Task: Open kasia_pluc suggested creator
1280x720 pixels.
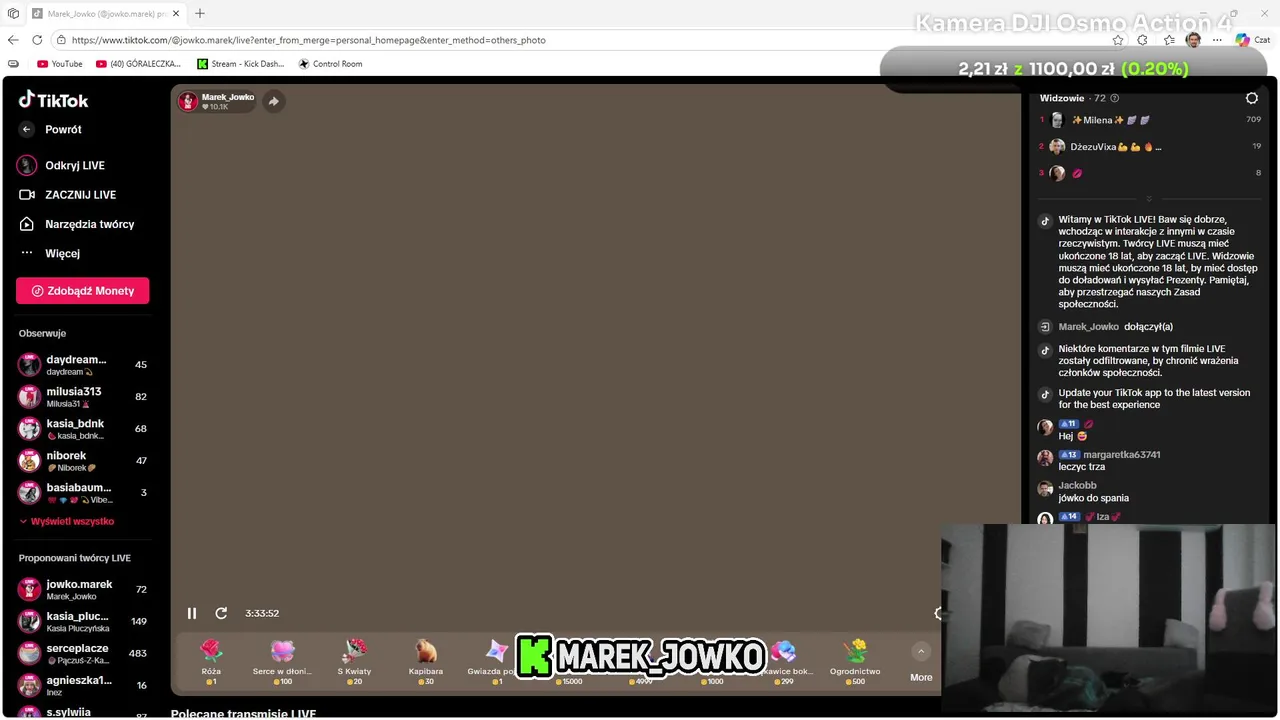Action: click(82, 622)
